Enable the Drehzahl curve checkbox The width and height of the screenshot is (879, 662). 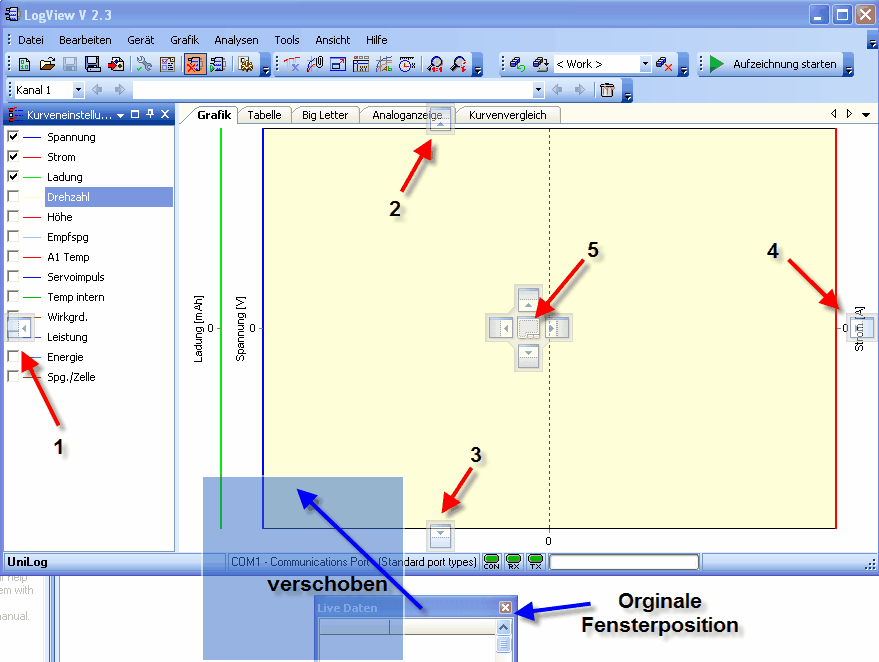[13, 196]
